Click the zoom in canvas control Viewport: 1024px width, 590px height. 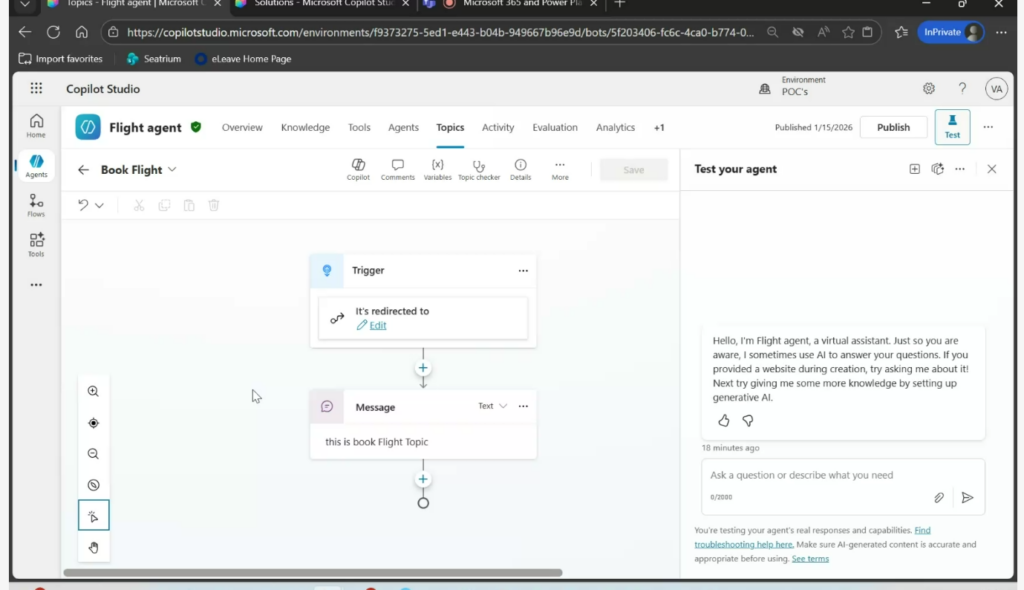click(x=93, y=392)
